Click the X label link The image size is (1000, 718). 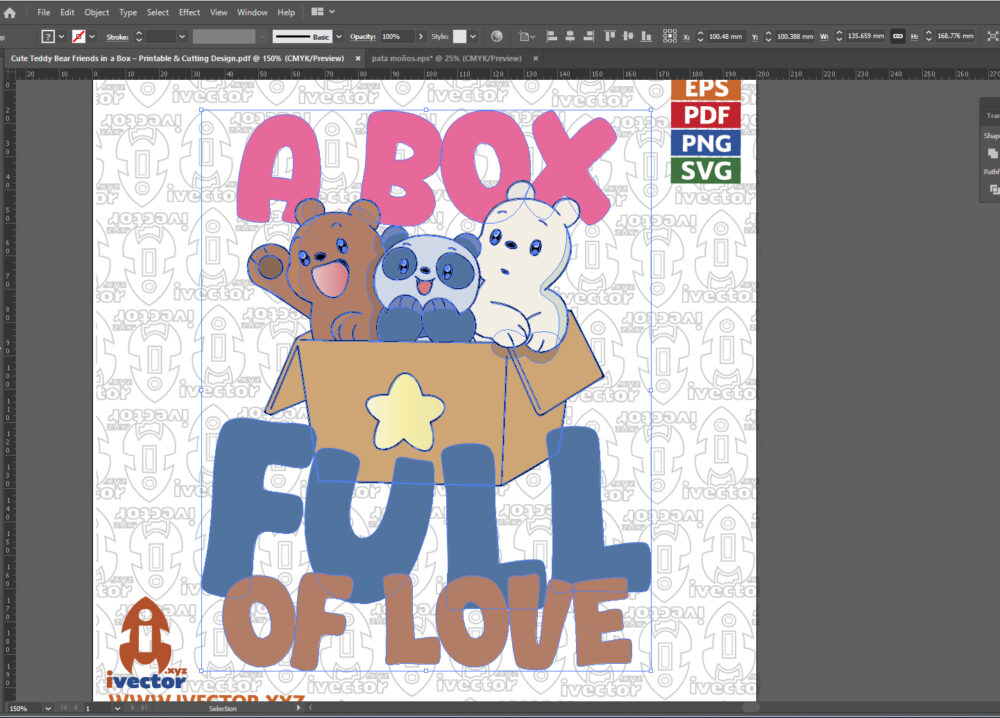coord(686,37)
